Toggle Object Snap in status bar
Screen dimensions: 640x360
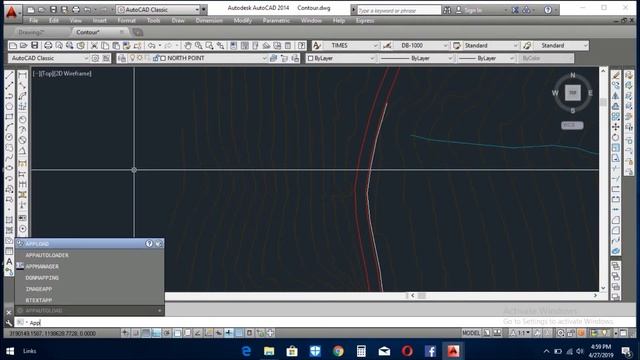pos(177,333)
